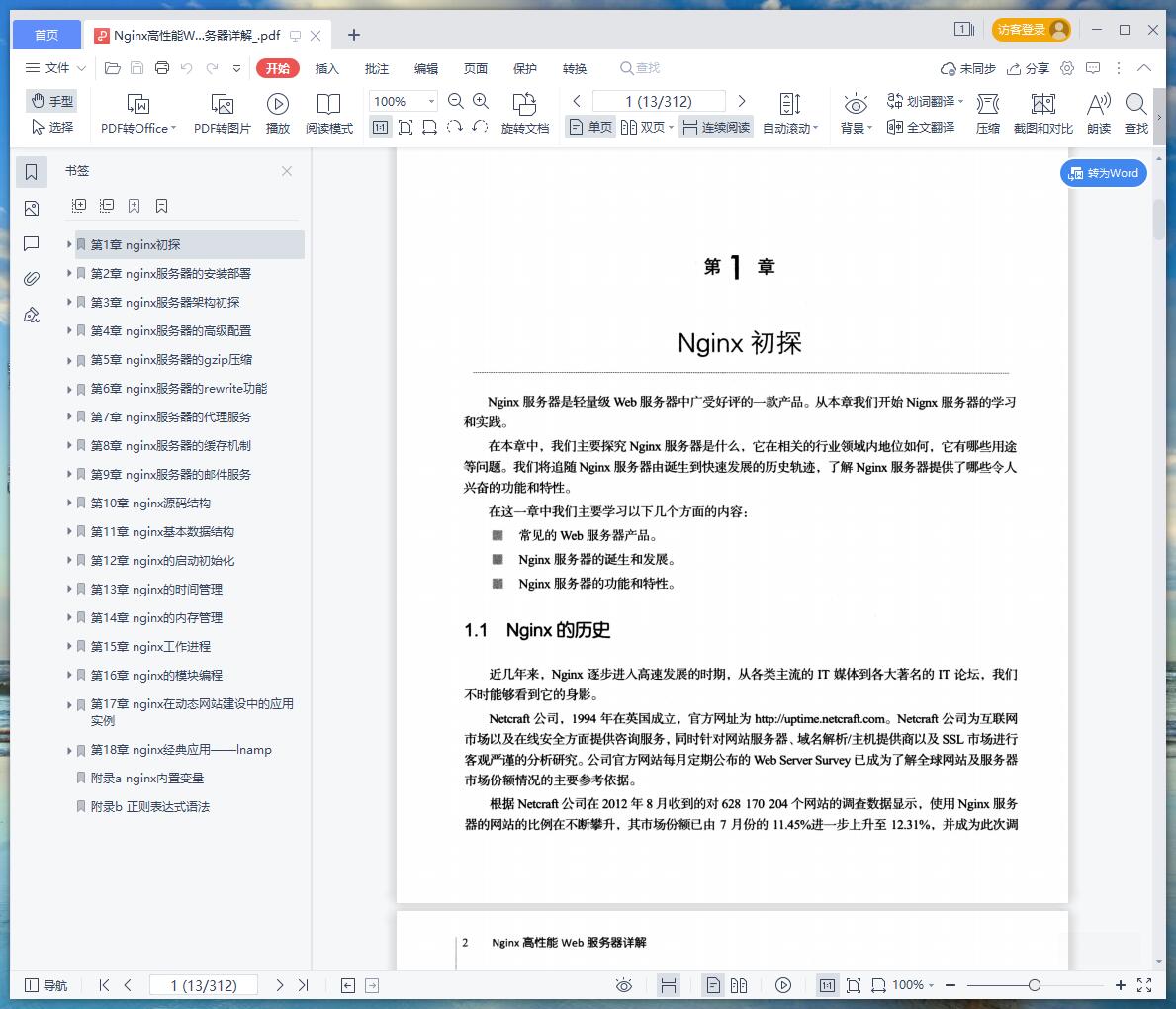The width and height of the screenshot is (1176, 1009).
Task: Open the 压缩 compress tool
Action: click(x=988, y=114)
